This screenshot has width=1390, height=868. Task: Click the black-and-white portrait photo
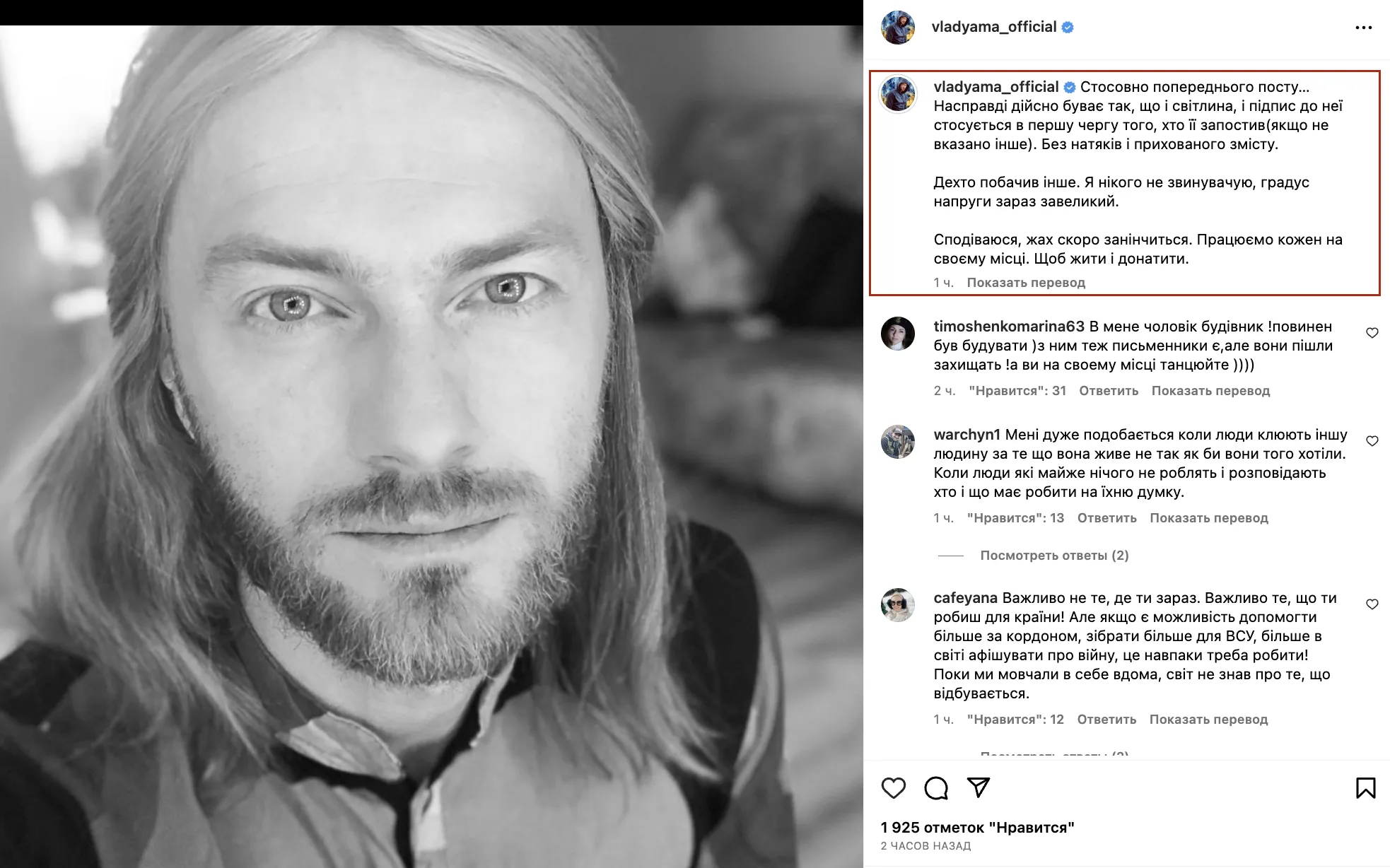click(431, 447)
